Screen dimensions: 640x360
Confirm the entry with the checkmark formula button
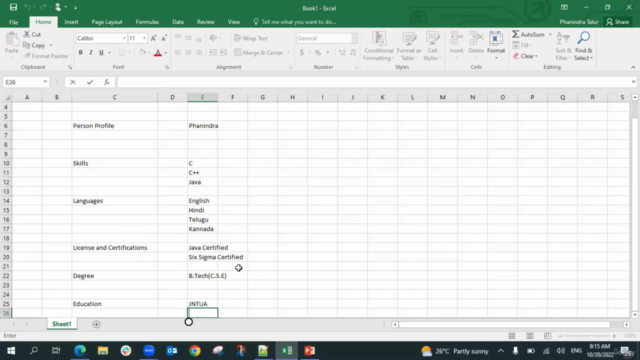pyautogui.click(x=90, y=82)
